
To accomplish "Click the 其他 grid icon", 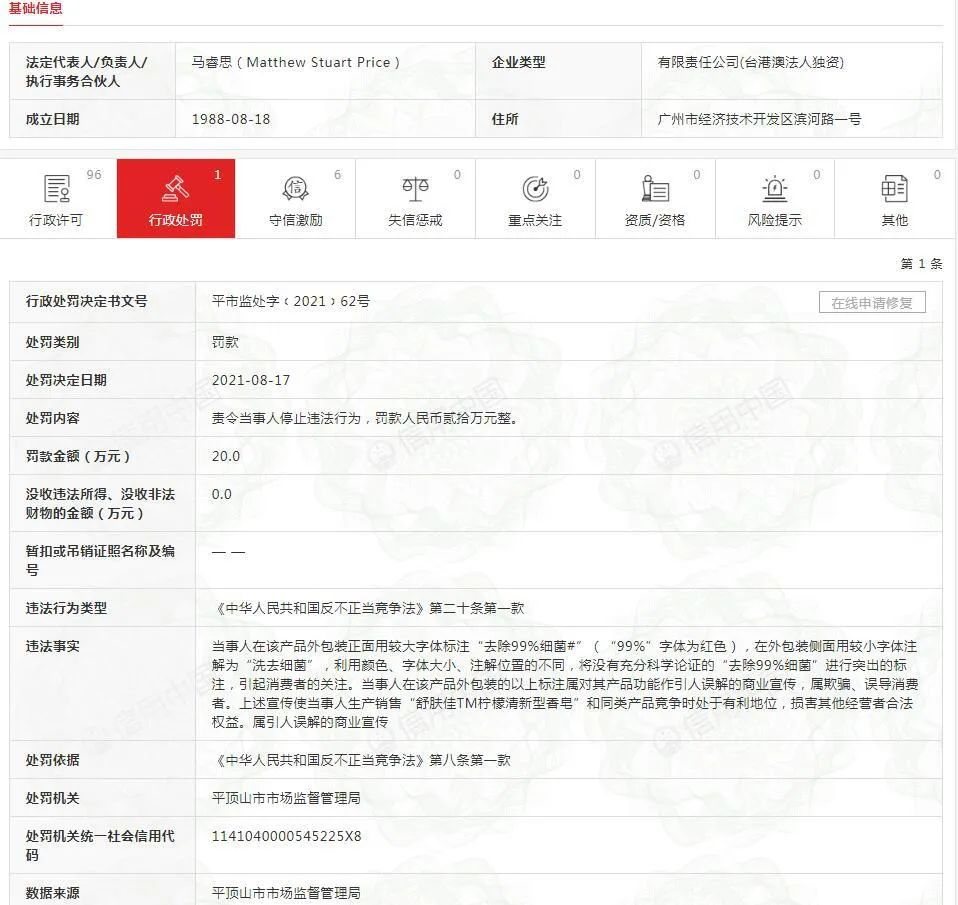I will [x=896, y=188].
